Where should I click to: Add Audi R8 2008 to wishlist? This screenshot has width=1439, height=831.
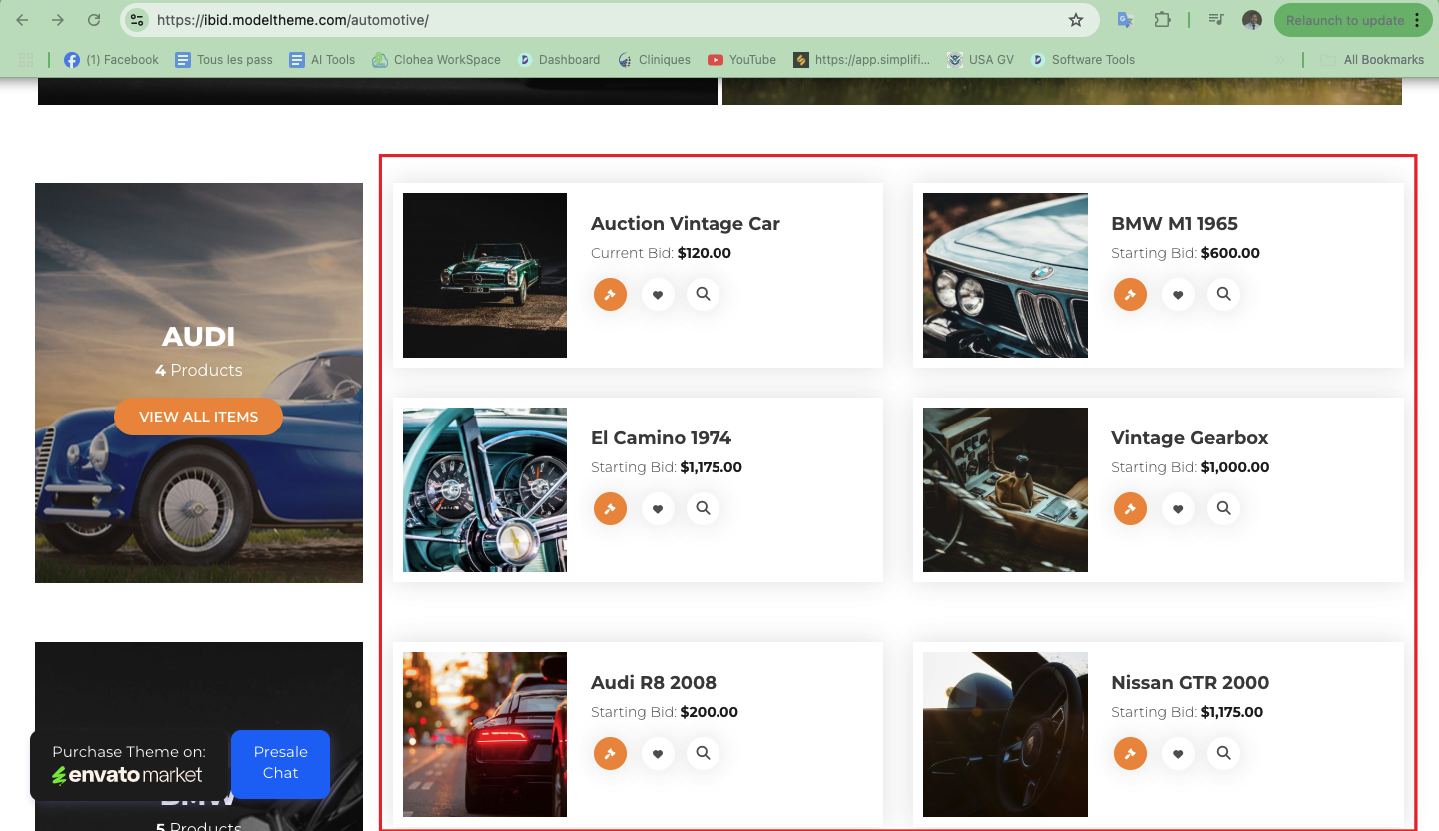point(657,753)
